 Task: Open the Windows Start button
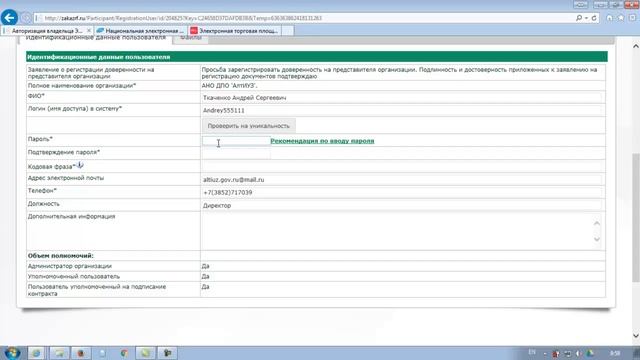tap(12, 353)
